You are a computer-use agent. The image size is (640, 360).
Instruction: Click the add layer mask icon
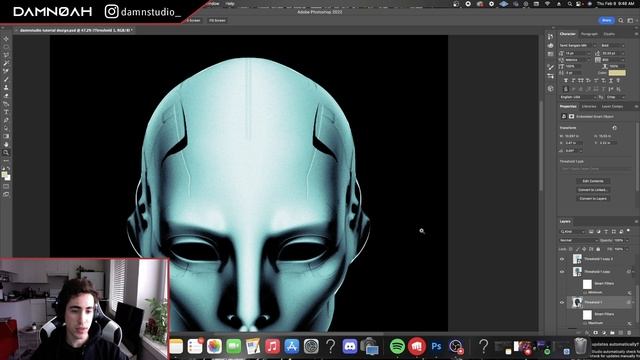(596, 333)
